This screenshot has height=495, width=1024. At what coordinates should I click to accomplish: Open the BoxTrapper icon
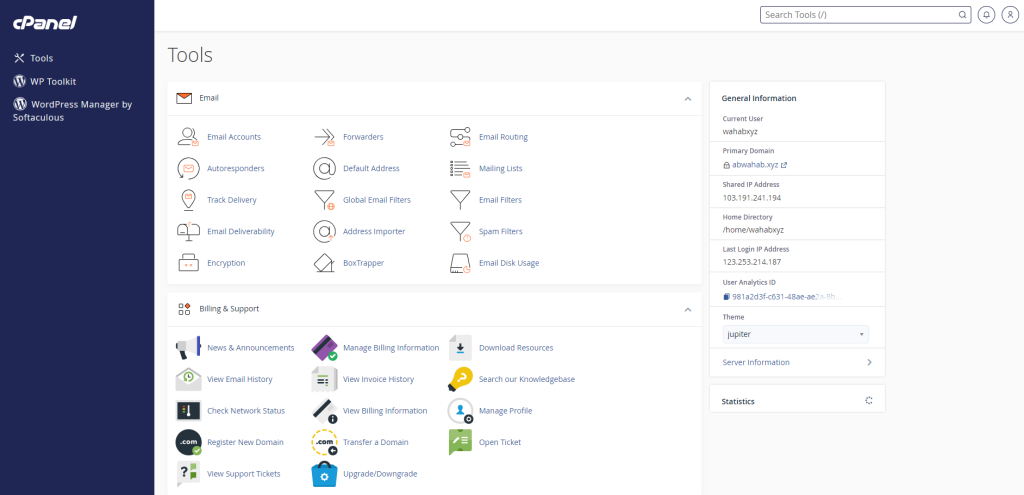pos(324,263)
